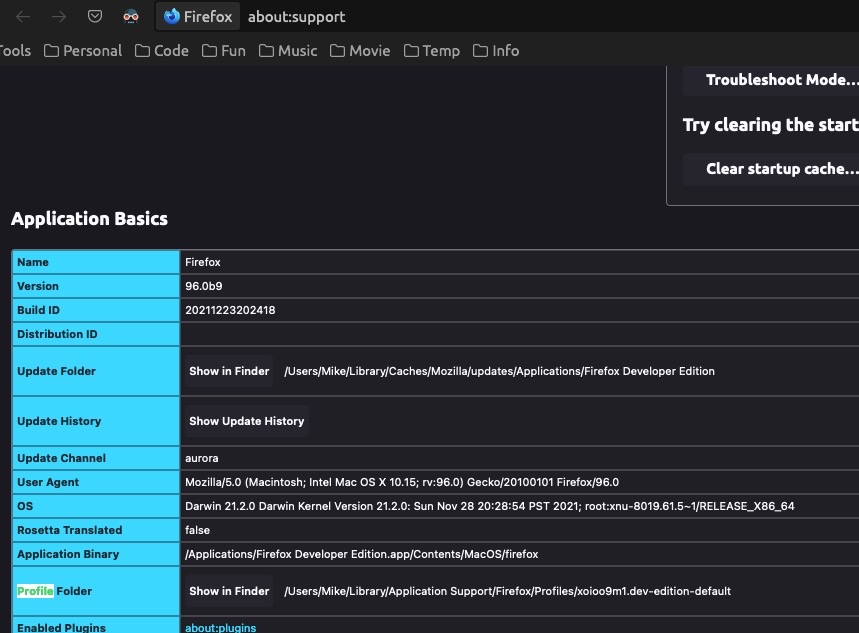Click the Troubleshoot Mode button
The image size is (859, 633).
coord(771,80)
